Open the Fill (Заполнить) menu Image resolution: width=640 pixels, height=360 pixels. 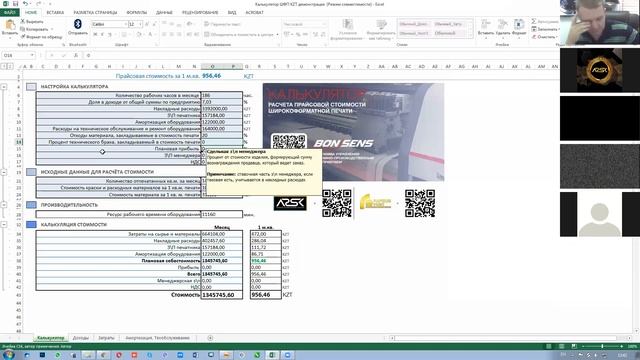[545, 29]
